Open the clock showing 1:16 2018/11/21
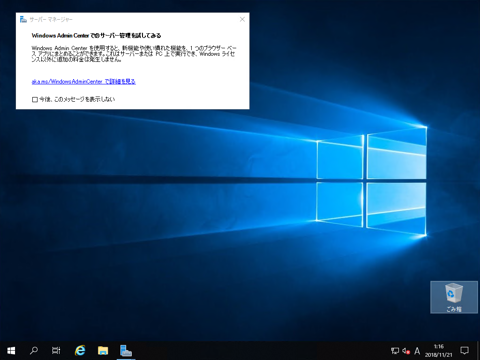Screen dimensions: 480x360 [x=439, y=351]
